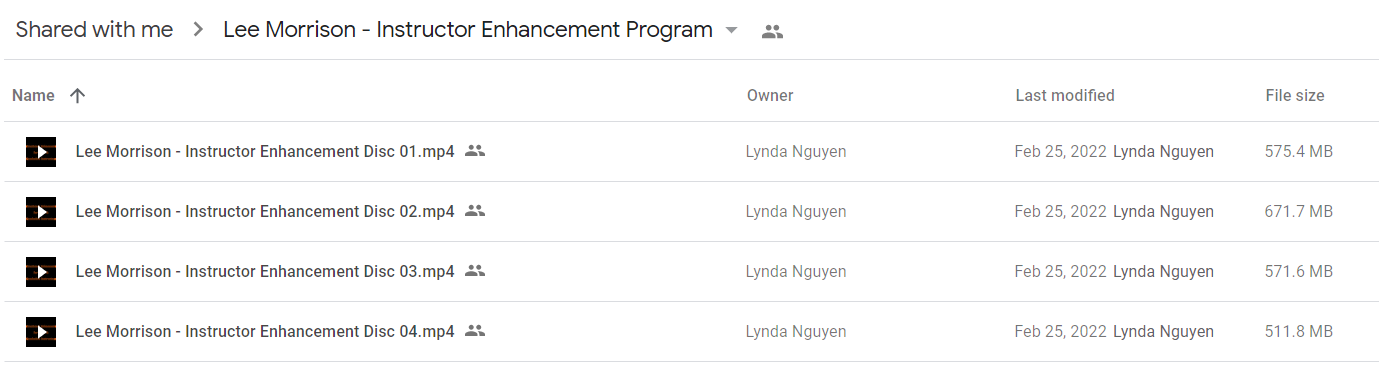This screenshot has width=1379, height=366.
Task: Open the folder name dropdown arrow
Action: point(731,31)
